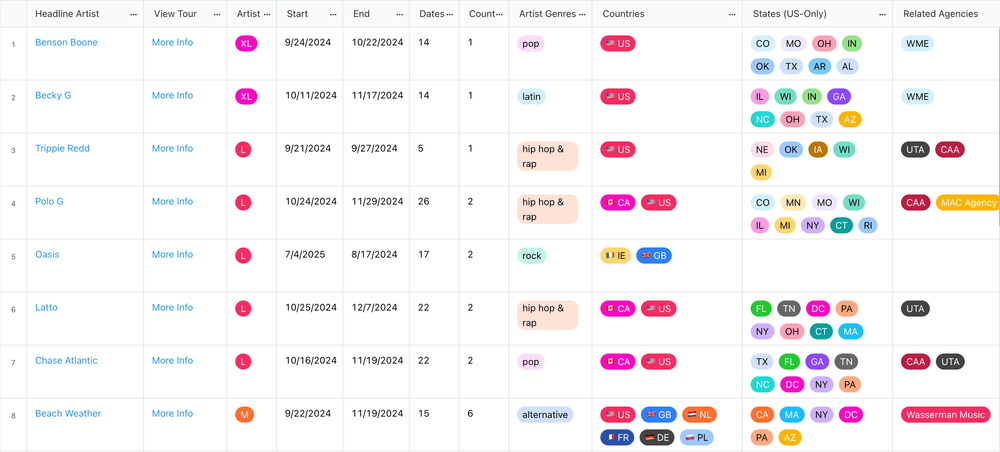Open the Countries column options menu
Screen dimensions: 1000x452
point(732,14)
